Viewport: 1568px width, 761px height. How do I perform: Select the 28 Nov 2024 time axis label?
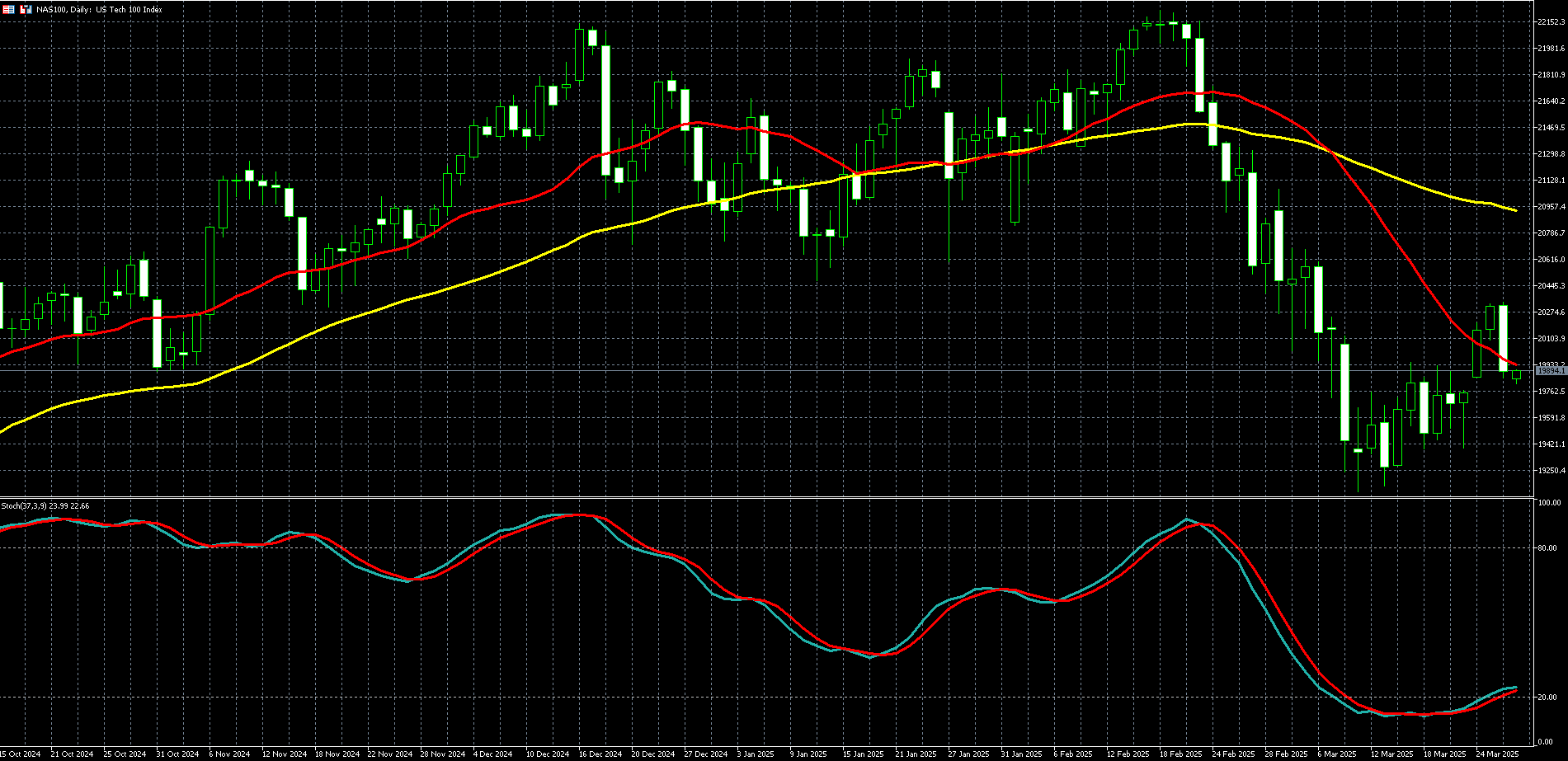coord(441,754)
